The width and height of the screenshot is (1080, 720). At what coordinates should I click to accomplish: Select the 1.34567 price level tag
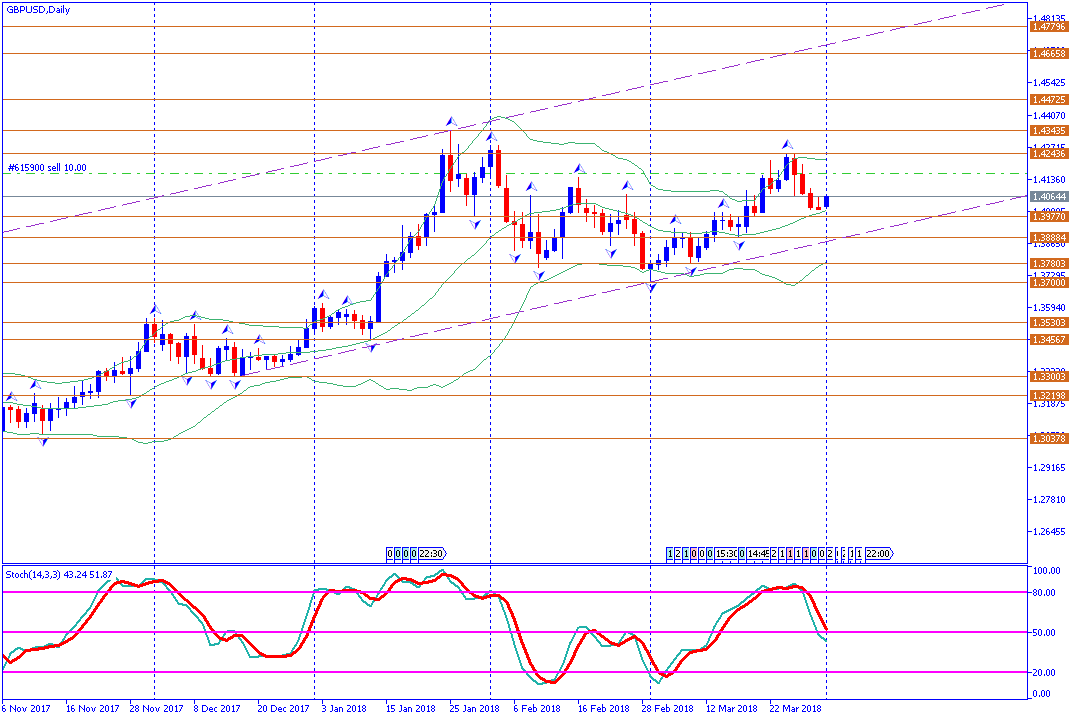1049,340
